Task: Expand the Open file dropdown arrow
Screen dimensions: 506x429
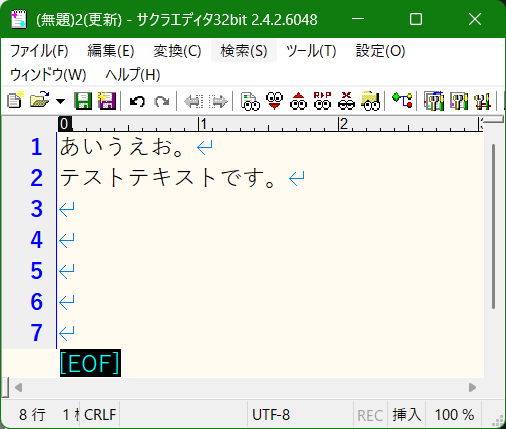Action: [x=60, y=101]
